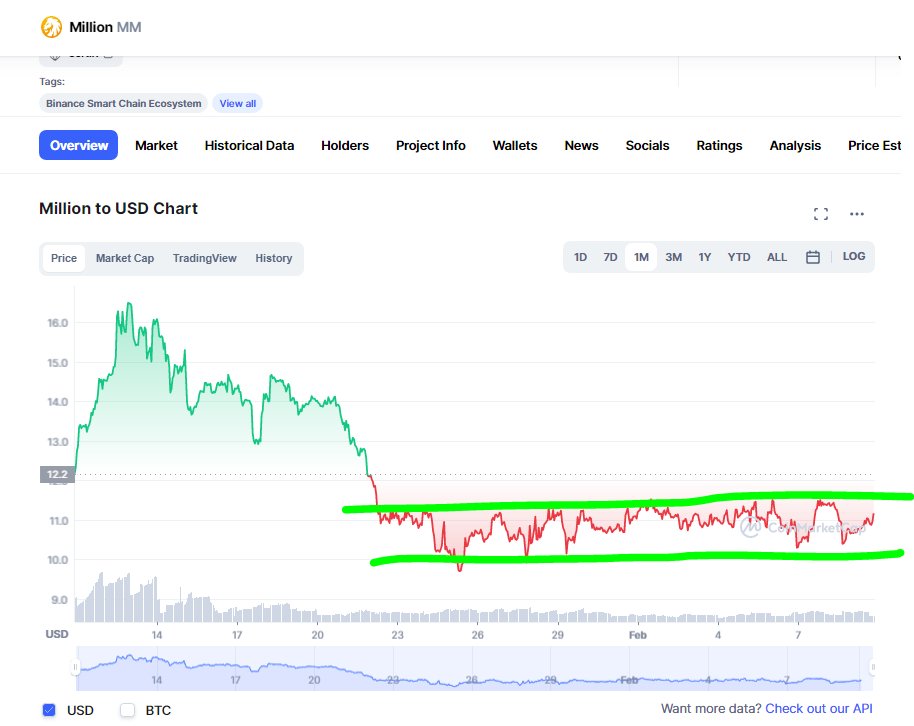Set chart range to 3M
Viewport: 914px width, 726px height.
pyautogui.click(x=673, y=257)
